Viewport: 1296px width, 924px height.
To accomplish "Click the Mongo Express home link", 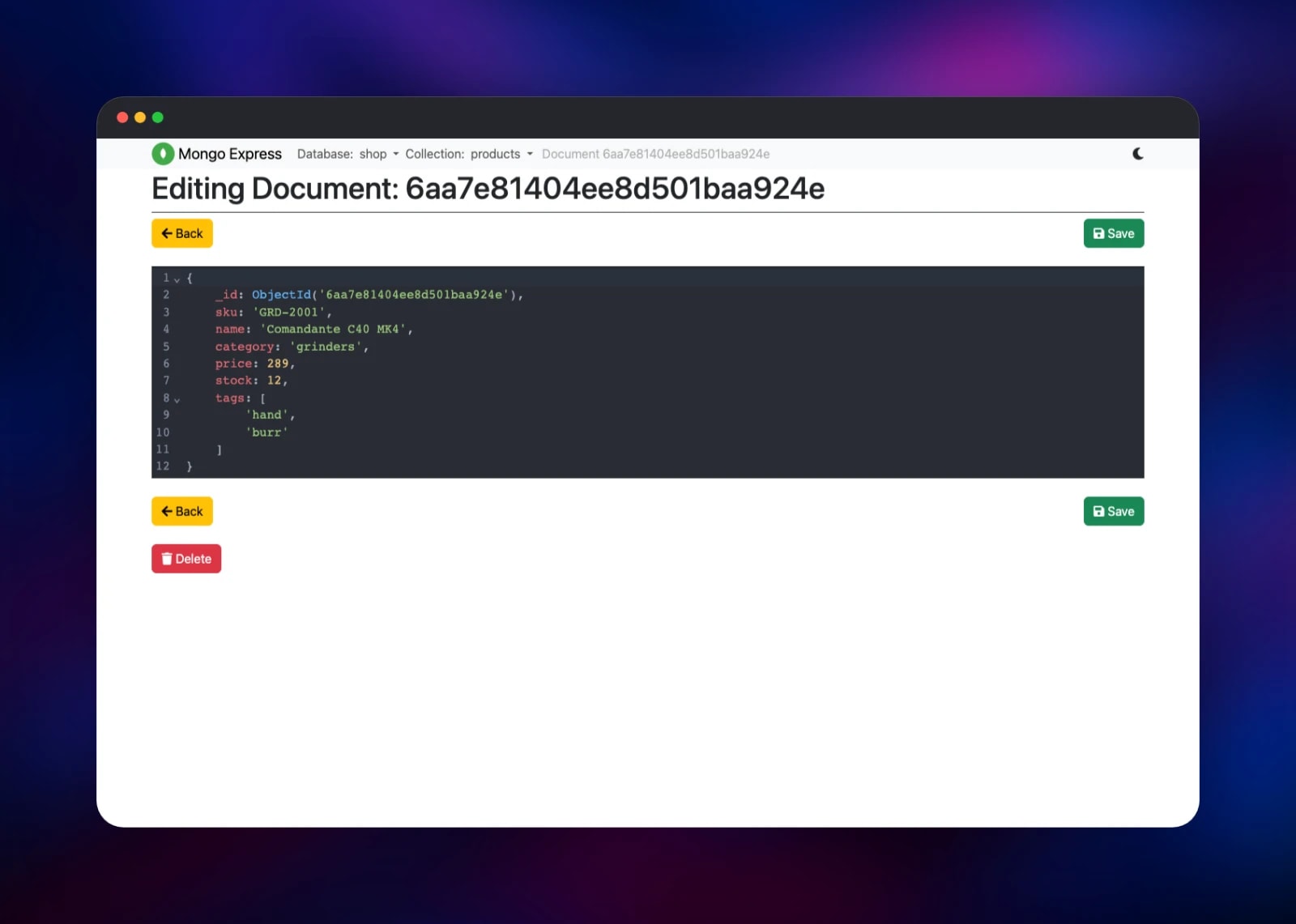I will (x=217, y=154).
